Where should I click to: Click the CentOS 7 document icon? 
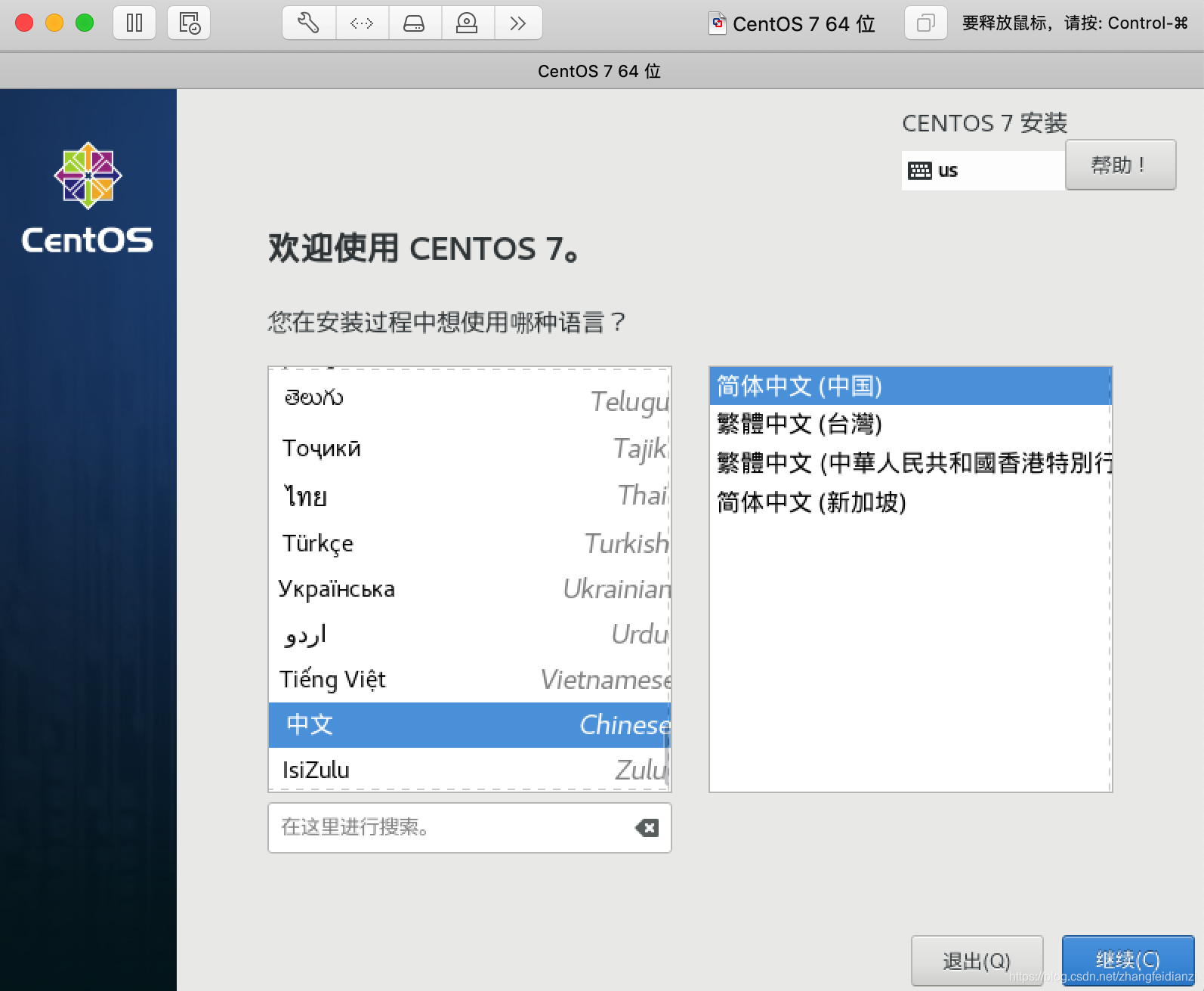click(x=717, y=23)
